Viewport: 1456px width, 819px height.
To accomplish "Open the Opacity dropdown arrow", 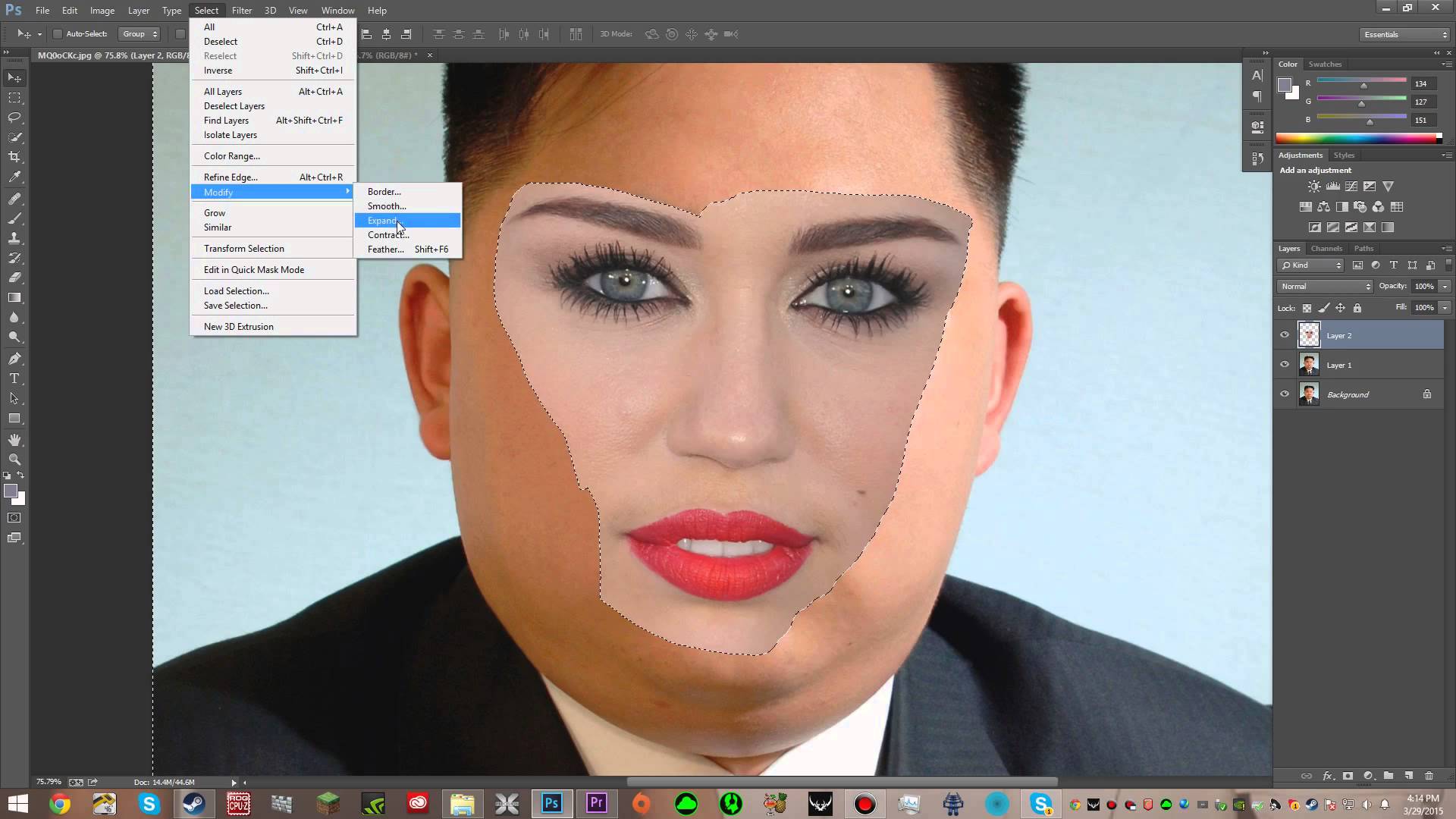I will (1445, 287).
